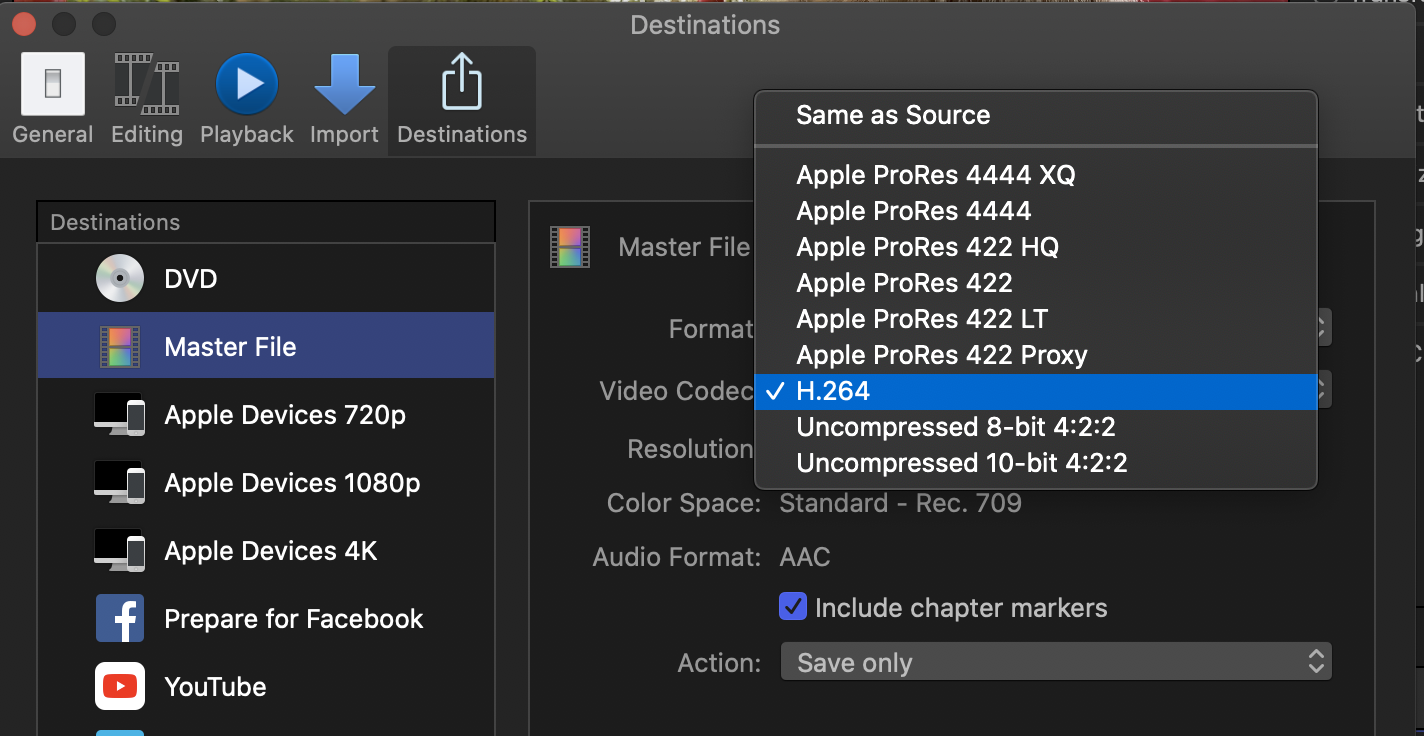Switch to the Editing preferences icon
This screenshot has width=1424, height=736.
tap(147, 85)
